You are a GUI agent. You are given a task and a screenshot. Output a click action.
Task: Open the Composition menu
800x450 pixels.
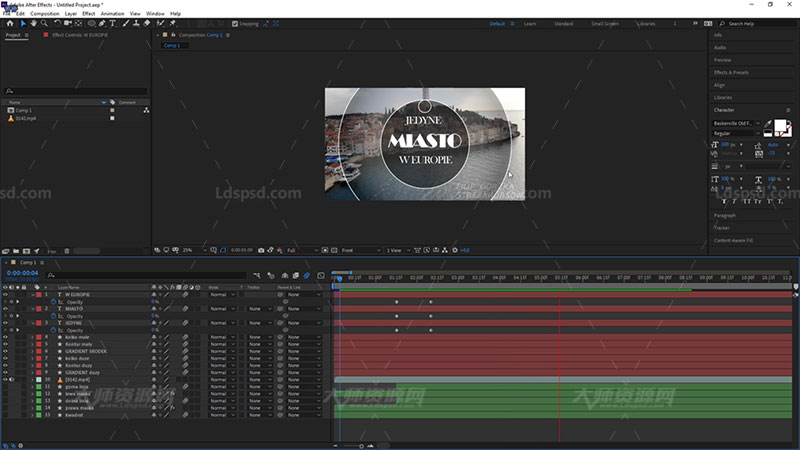[x=44, y=14]
